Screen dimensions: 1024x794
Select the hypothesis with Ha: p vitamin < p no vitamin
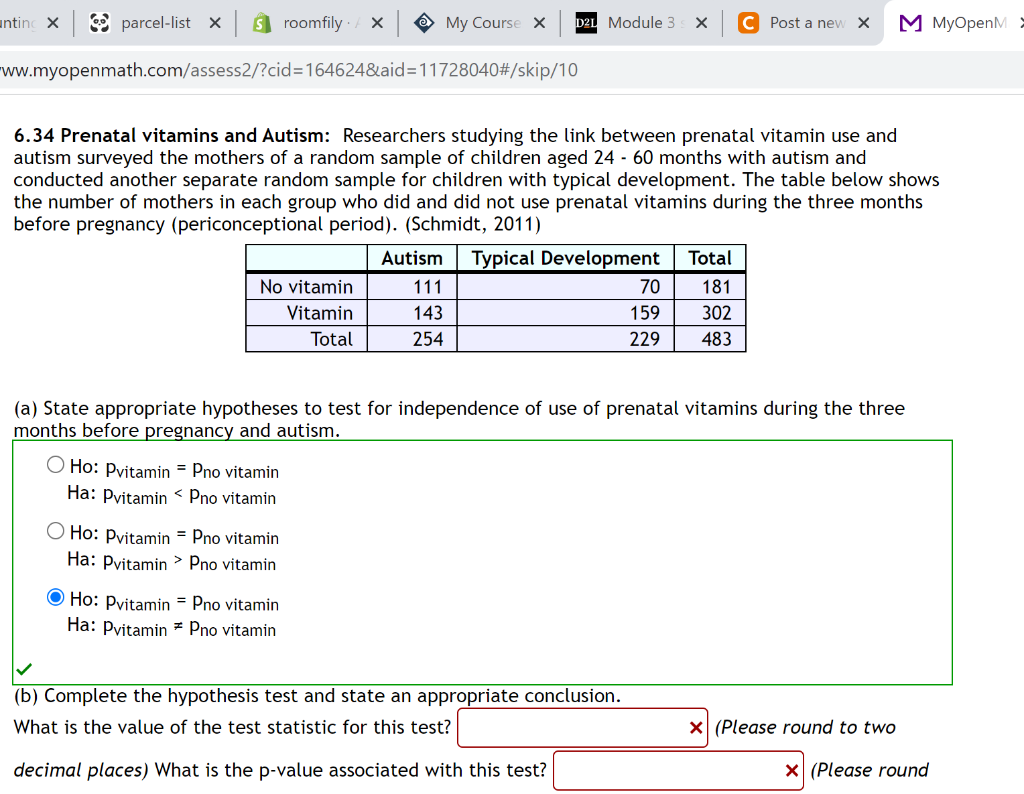56,464
